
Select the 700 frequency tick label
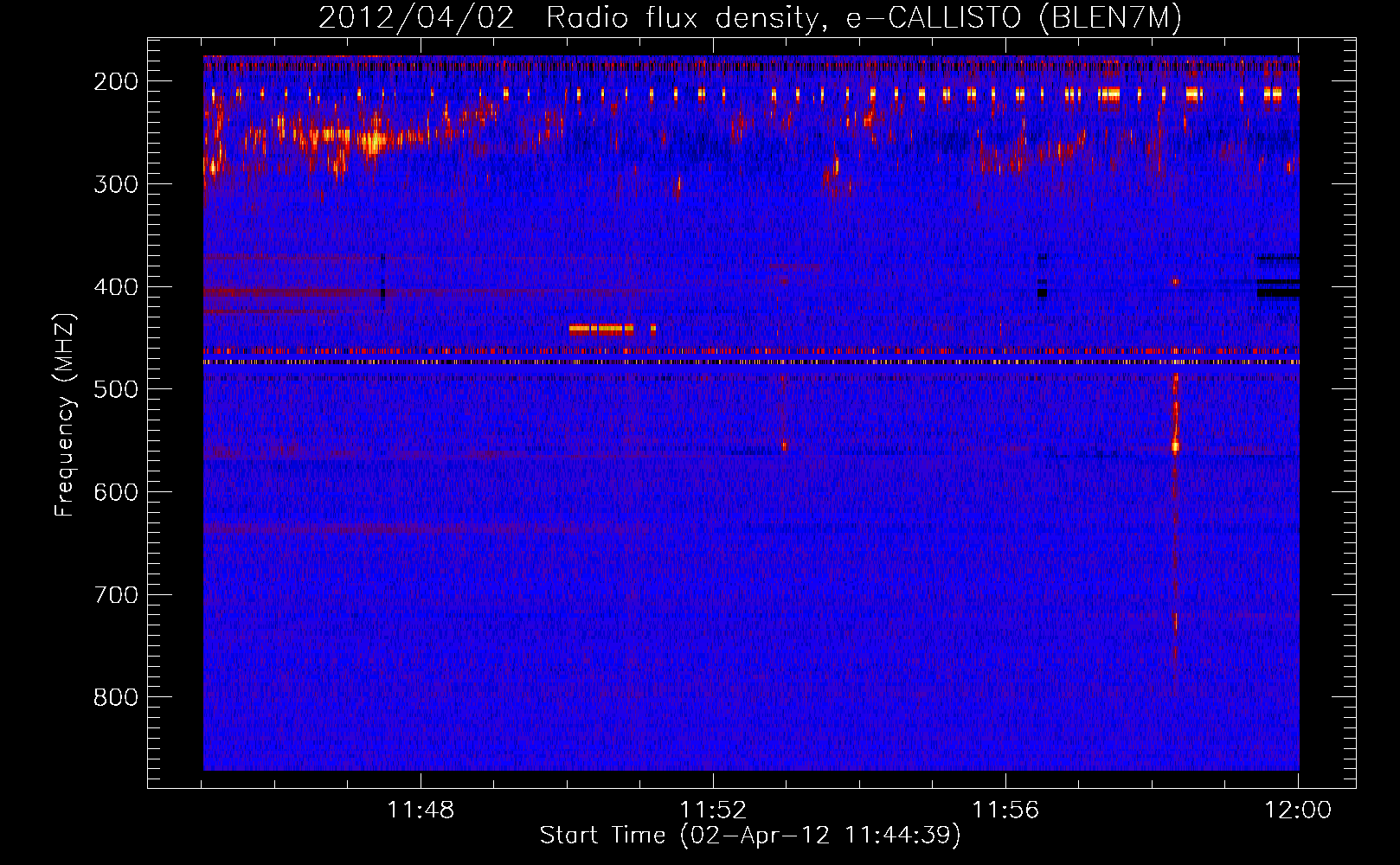116,595
